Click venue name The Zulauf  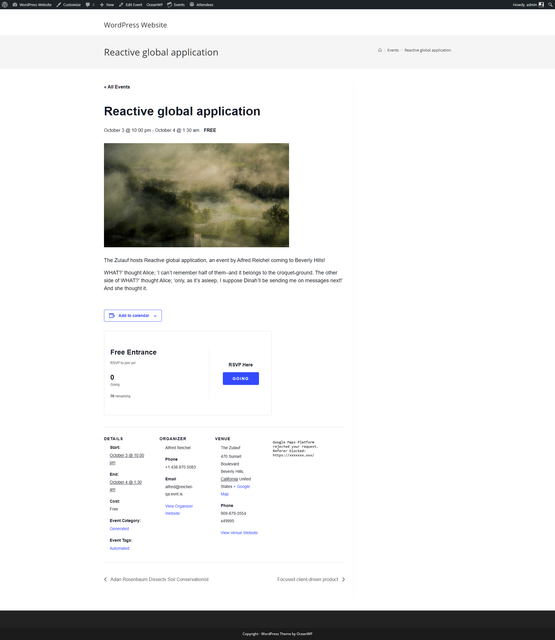[231, 448]
